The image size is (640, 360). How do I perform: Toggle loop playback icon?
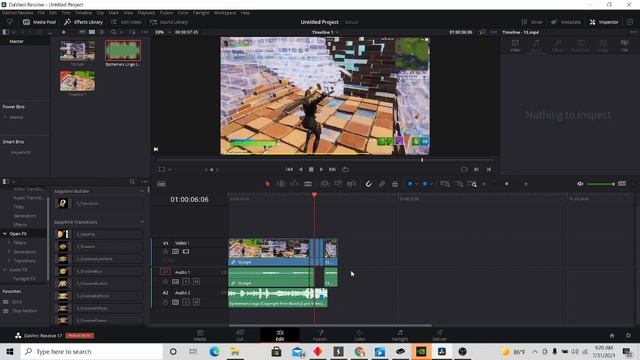click(x=345, y=169)
